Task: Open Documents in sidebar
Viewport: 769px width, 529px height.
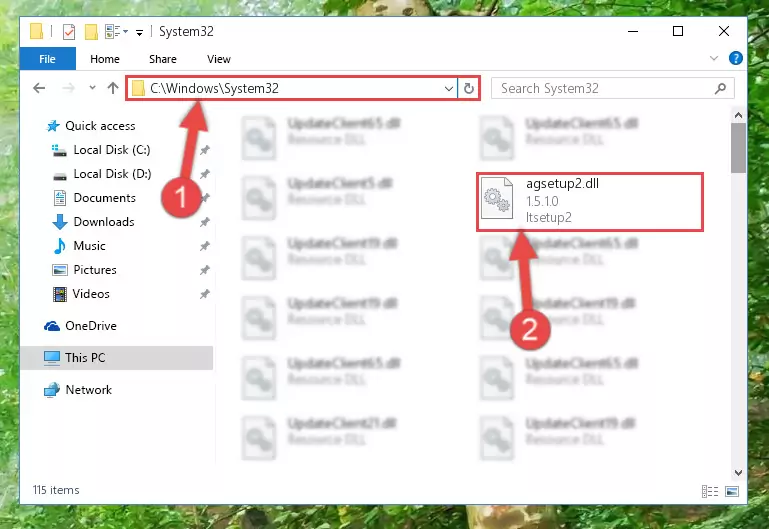Action: point(104,198)
